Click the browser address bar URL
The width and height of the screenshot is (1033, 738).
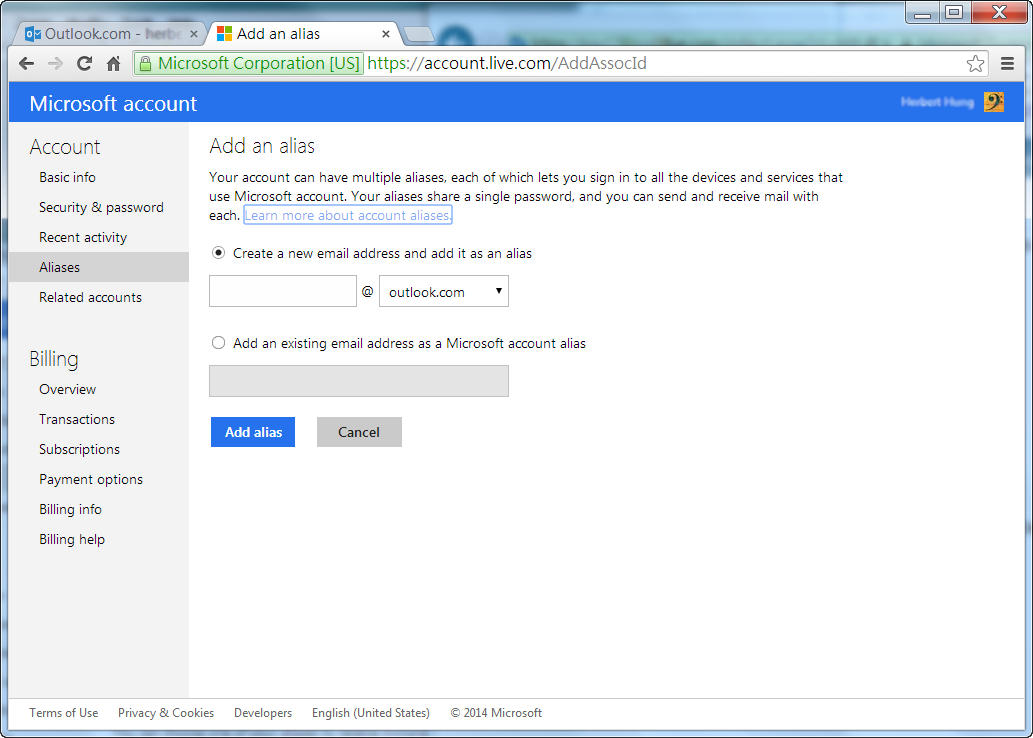pos(507,64)
